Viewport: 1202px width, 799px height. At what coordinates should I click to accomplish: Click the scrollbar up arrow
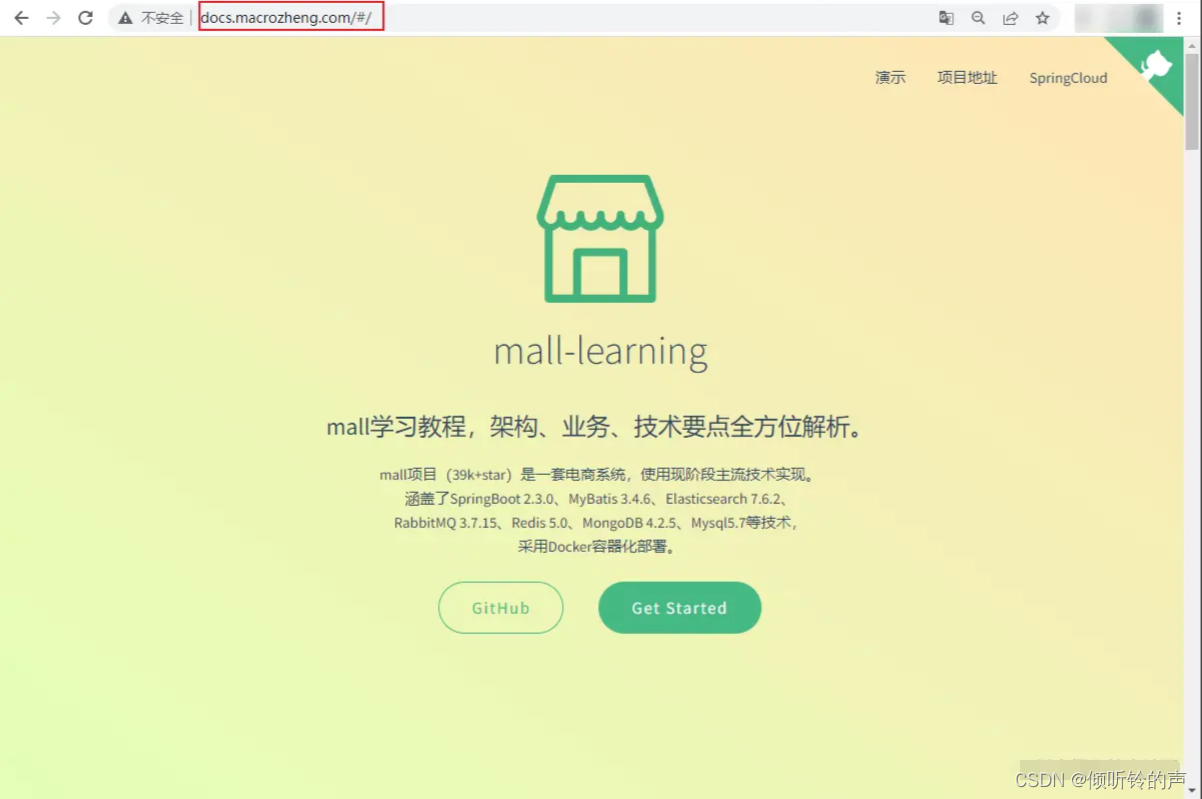coord(1192,46)
